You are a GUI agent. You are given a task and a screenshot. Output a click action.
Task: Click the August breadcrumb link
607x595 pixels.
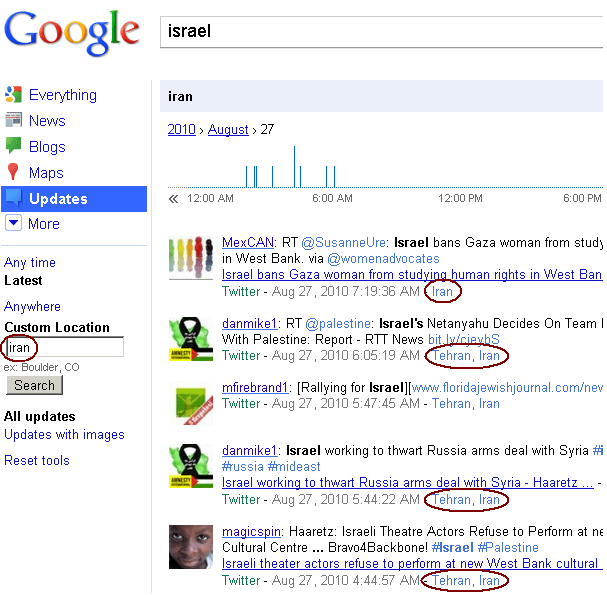coord(228,129)
